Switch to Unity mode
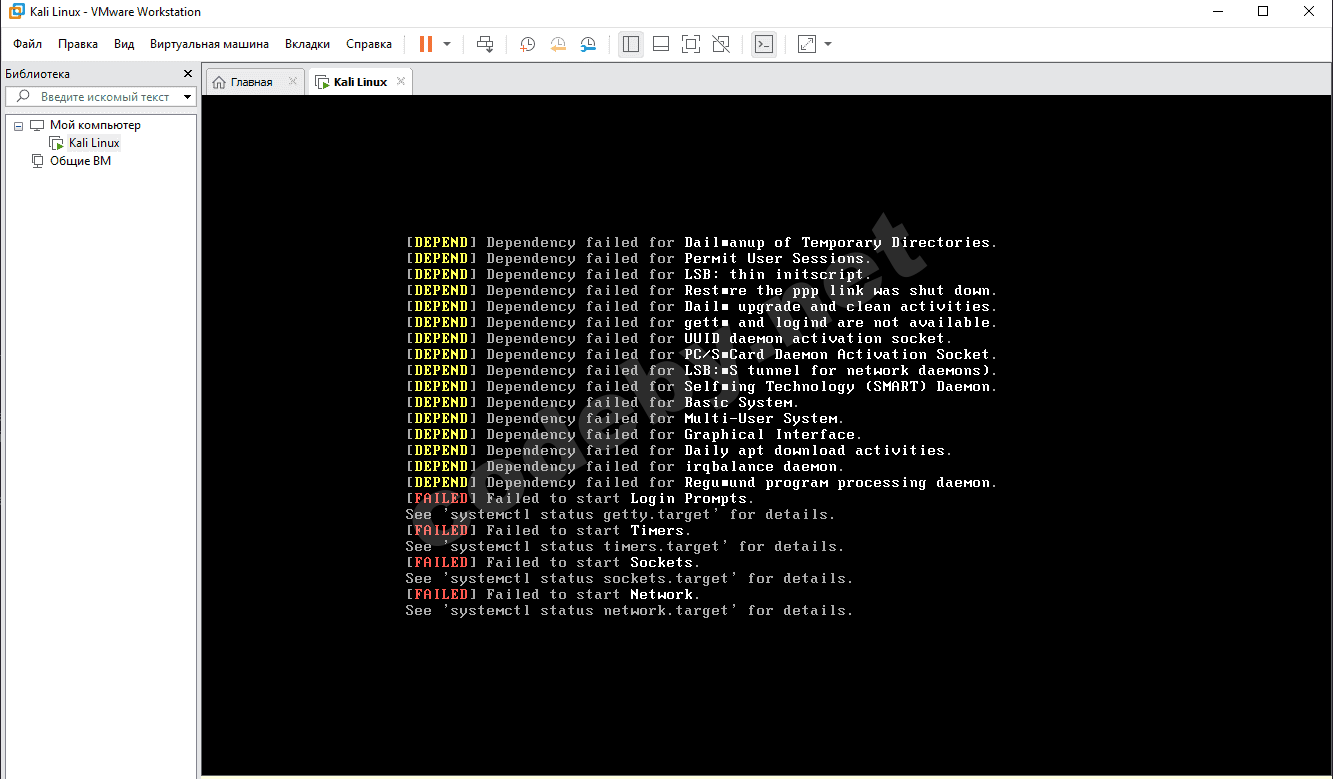This screenshot has width=1333, height=779. point(721,44)
